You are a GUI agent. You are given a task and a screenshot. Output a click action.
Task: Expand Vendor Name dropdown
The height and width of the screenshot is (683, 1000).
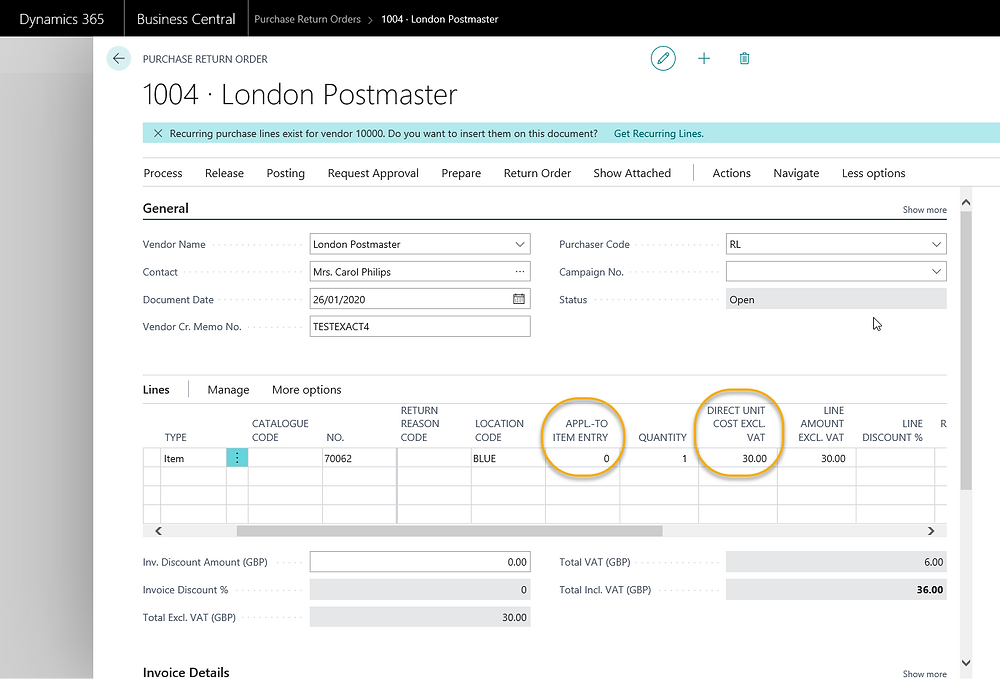pos(520,244)
